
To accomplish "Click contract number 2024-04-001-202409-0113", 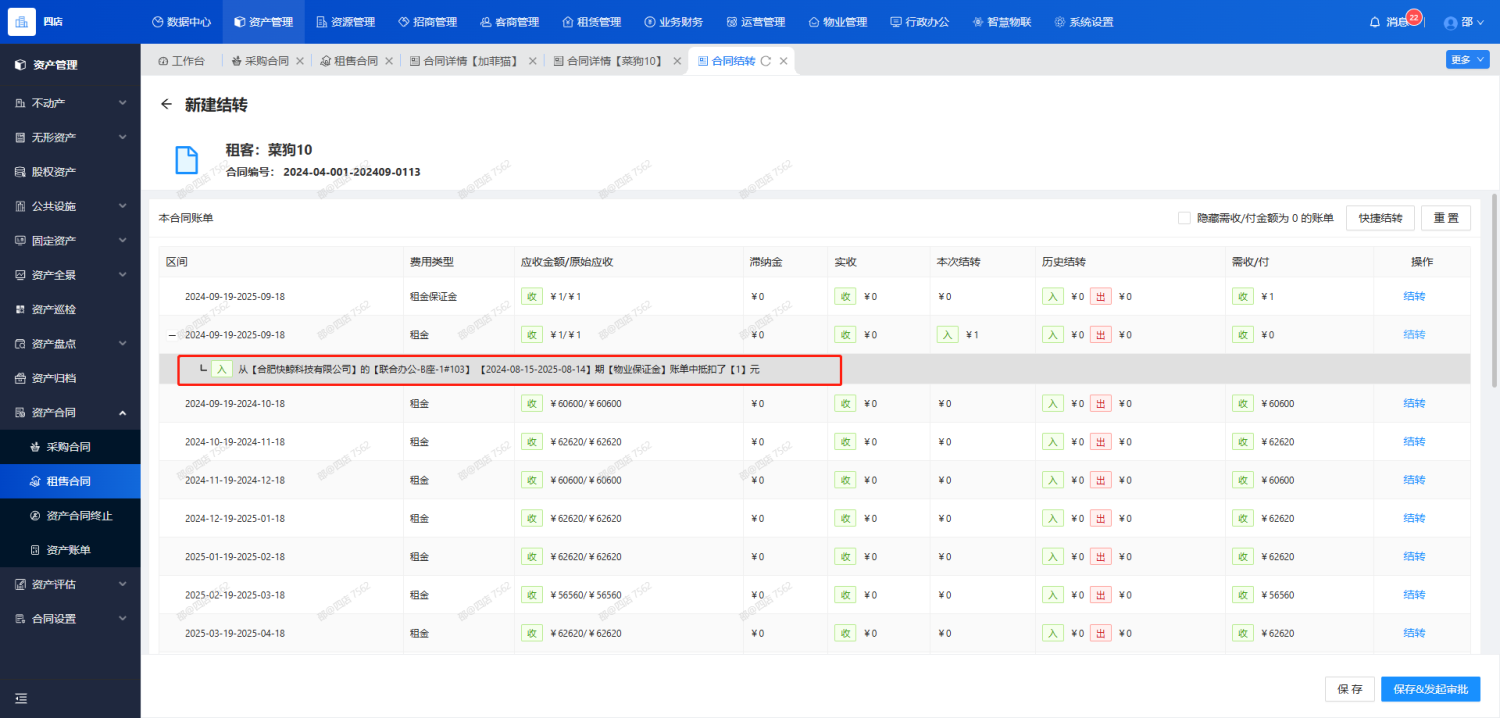I will pos(352,172).
